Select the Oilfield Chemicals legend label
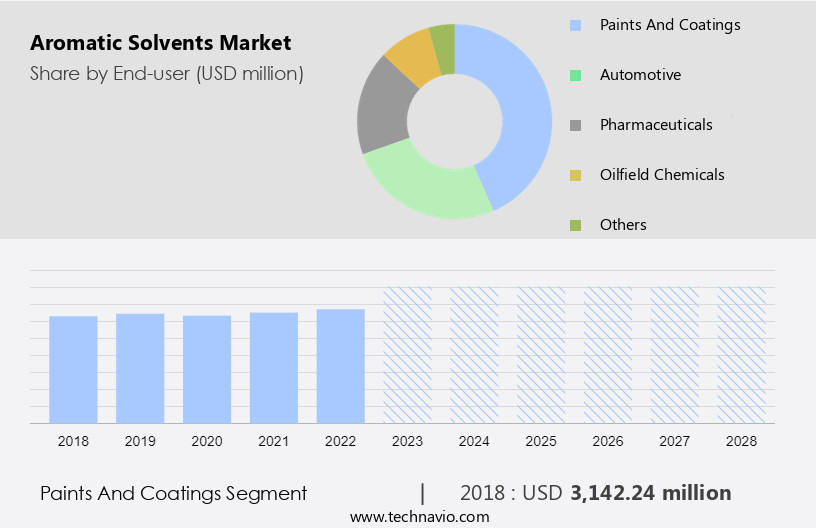The height and width of the screenshot is (528, 816). [662, 175]
